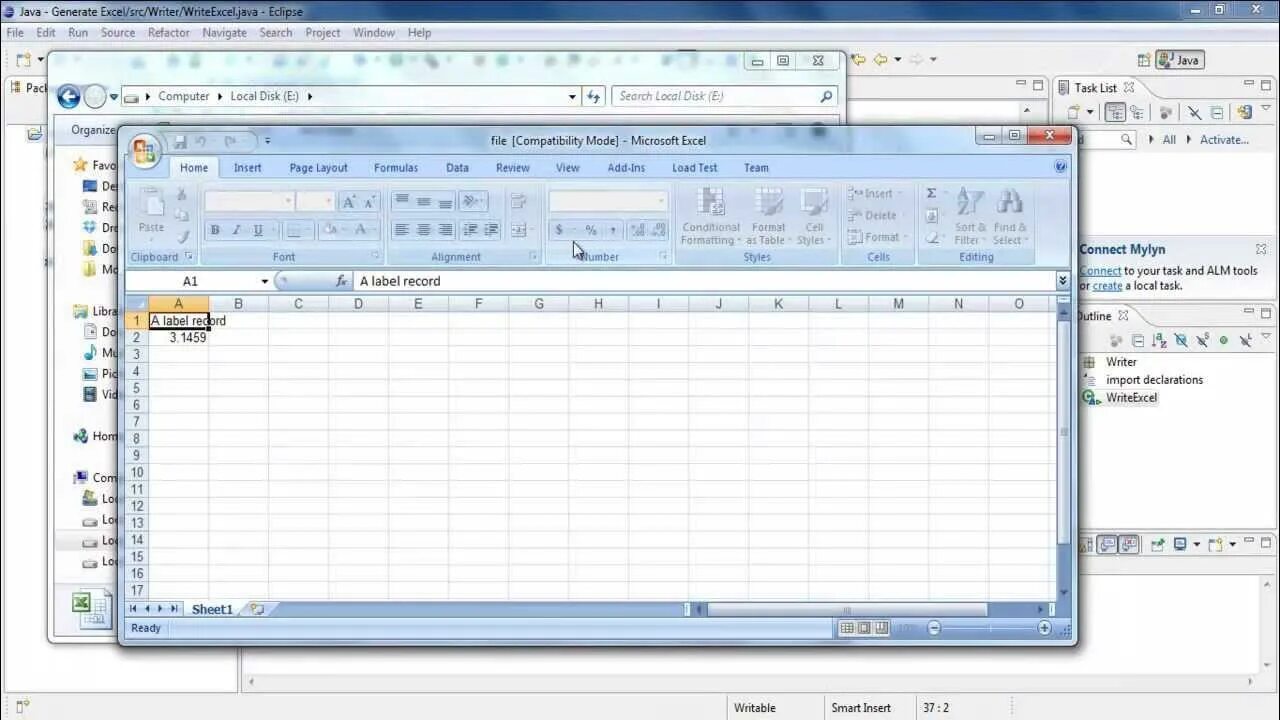Click the Paste button in Clipboard group
This screenshot has width=1280, height=720.
coord(152,213)
